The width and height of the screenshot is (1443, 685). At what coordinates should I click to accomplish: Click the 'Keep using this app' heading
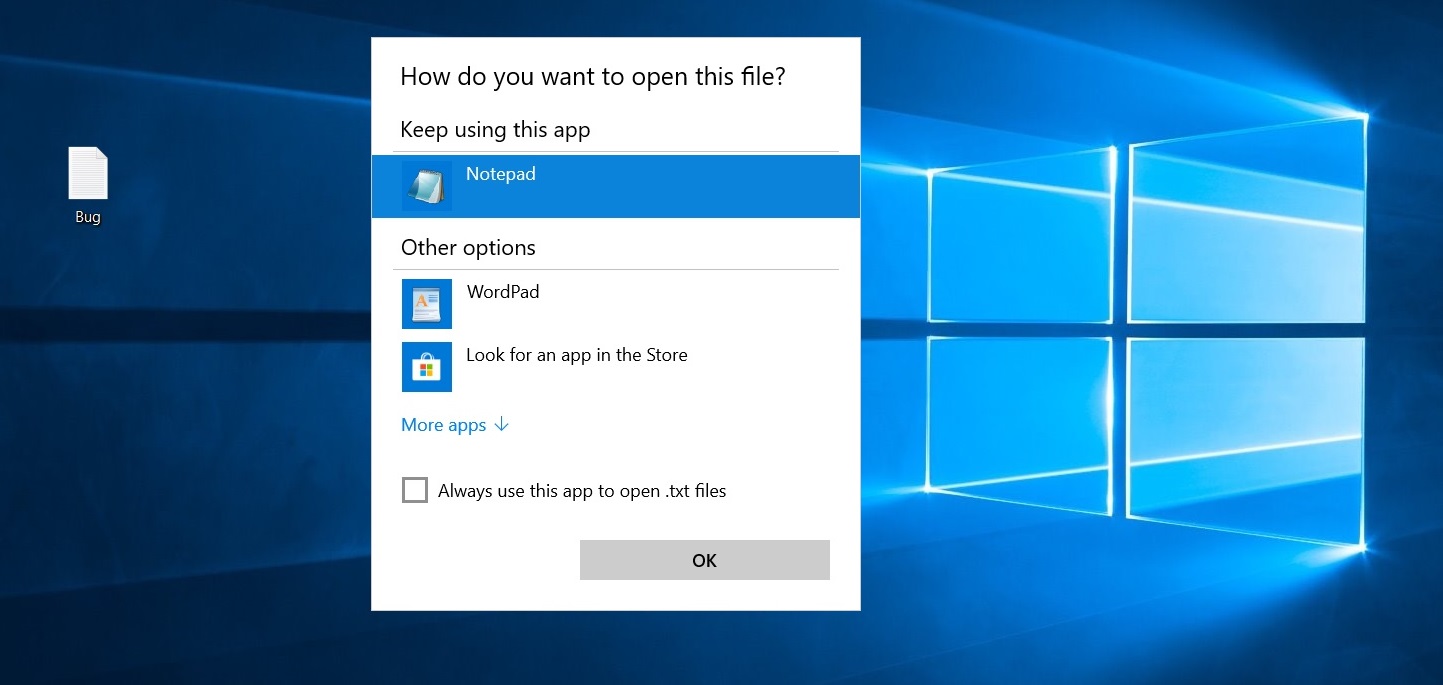(x=495, y=130)
